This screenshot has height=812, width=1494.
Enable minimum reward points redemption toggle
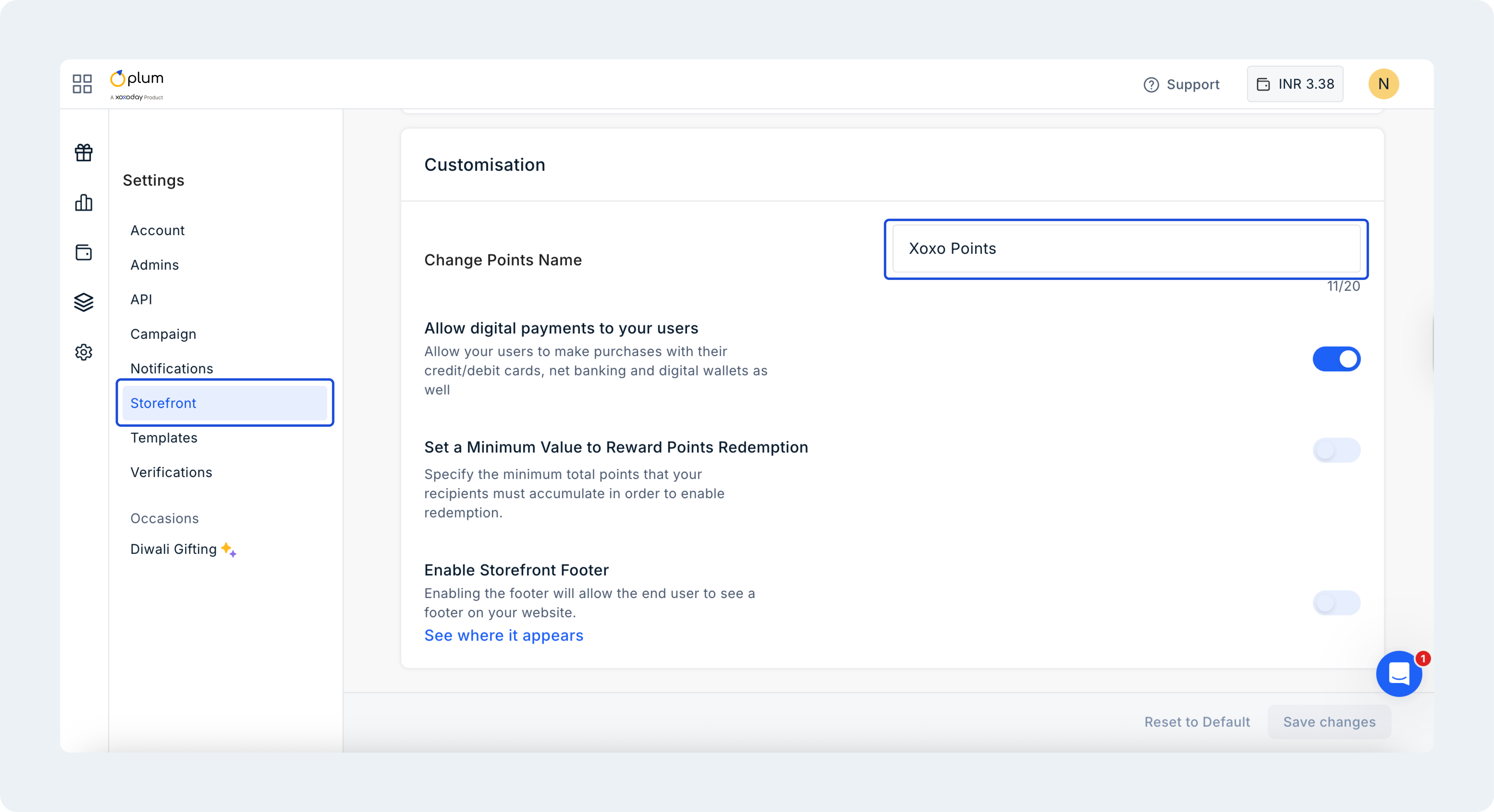pos(1336,450)
